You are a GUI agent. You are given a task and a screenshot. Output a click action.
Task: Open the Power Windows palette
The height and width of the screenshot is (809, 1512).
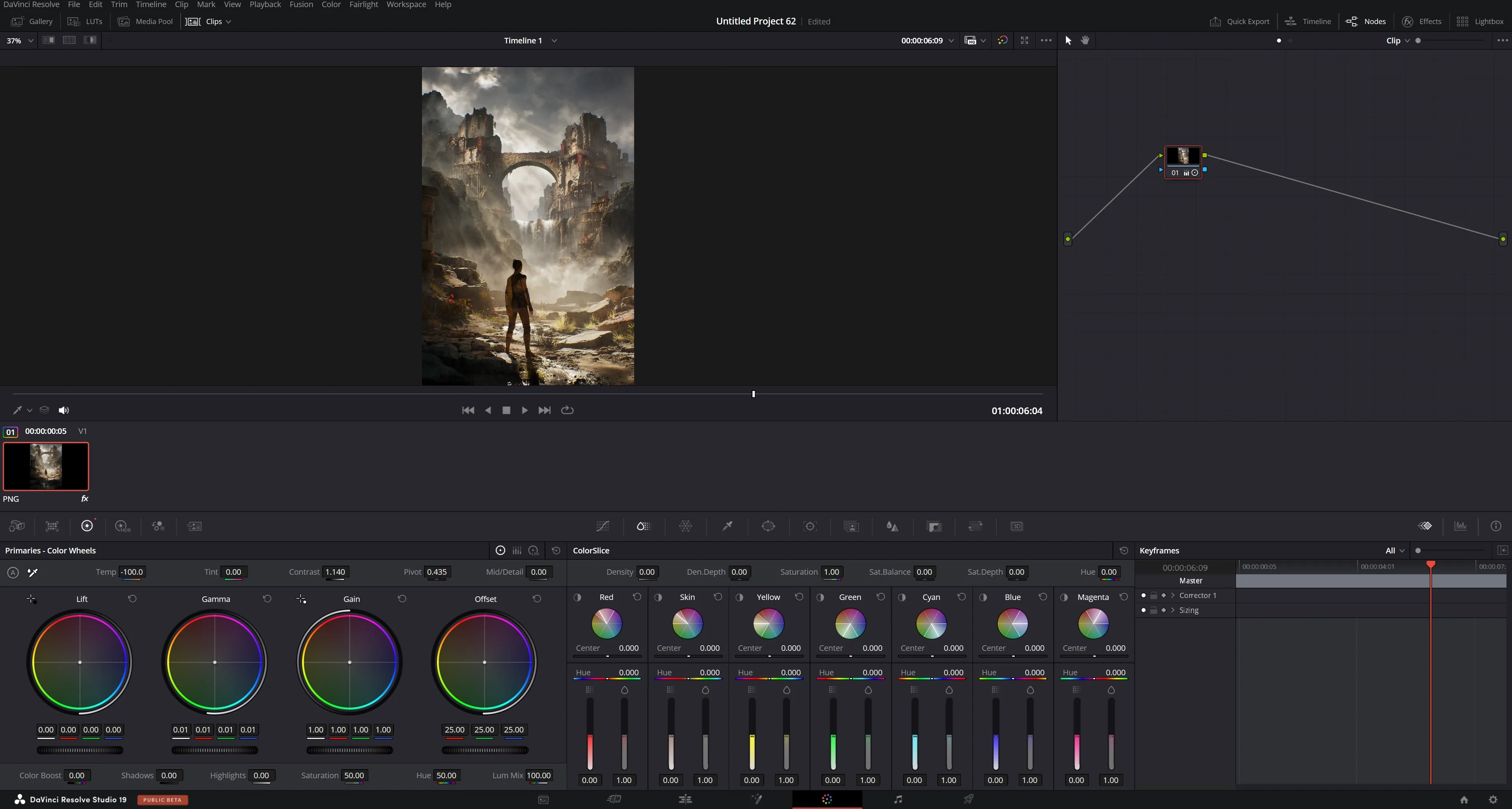click(768, 526)
